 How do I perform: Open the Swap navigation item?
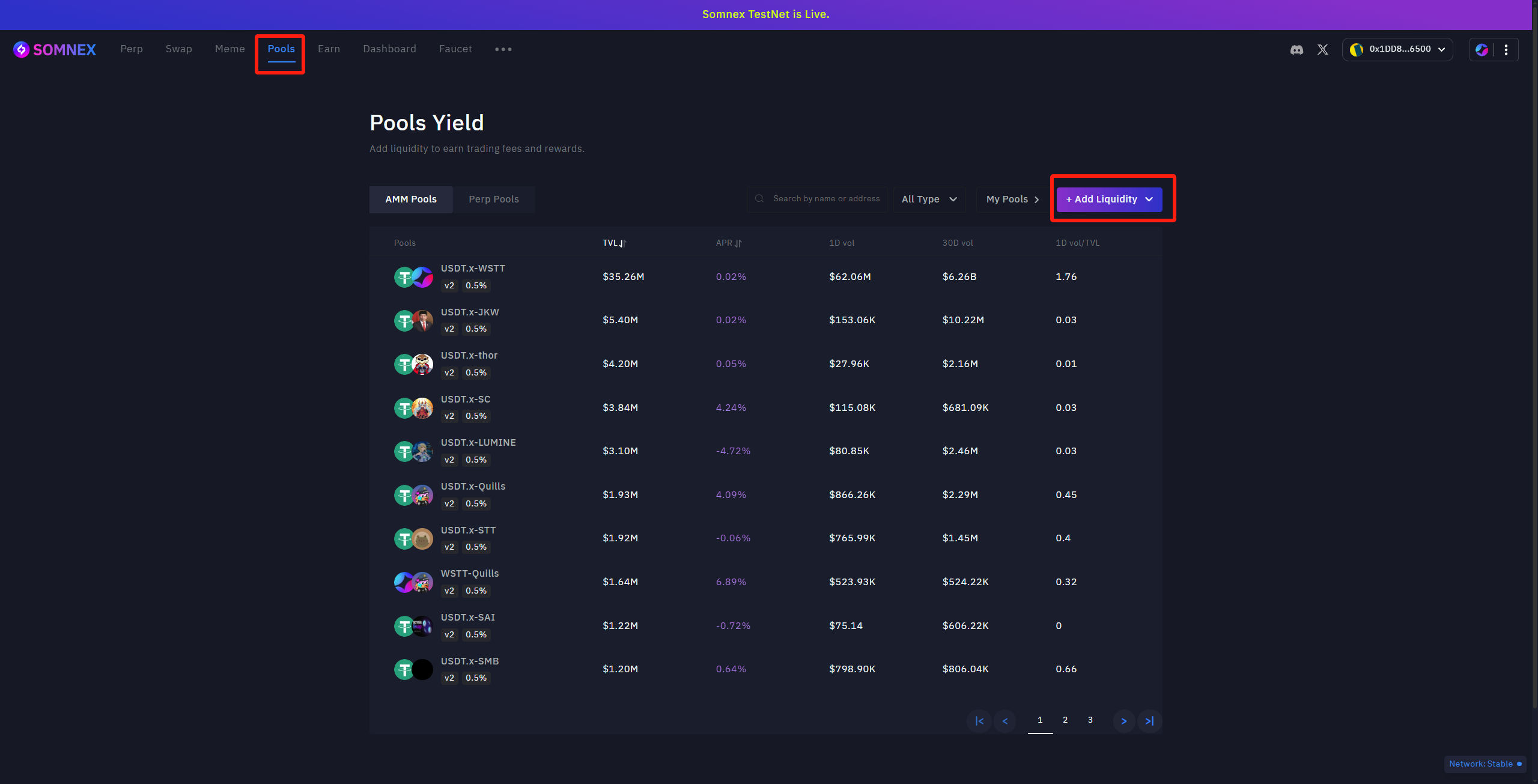click(x=179, y=49)
